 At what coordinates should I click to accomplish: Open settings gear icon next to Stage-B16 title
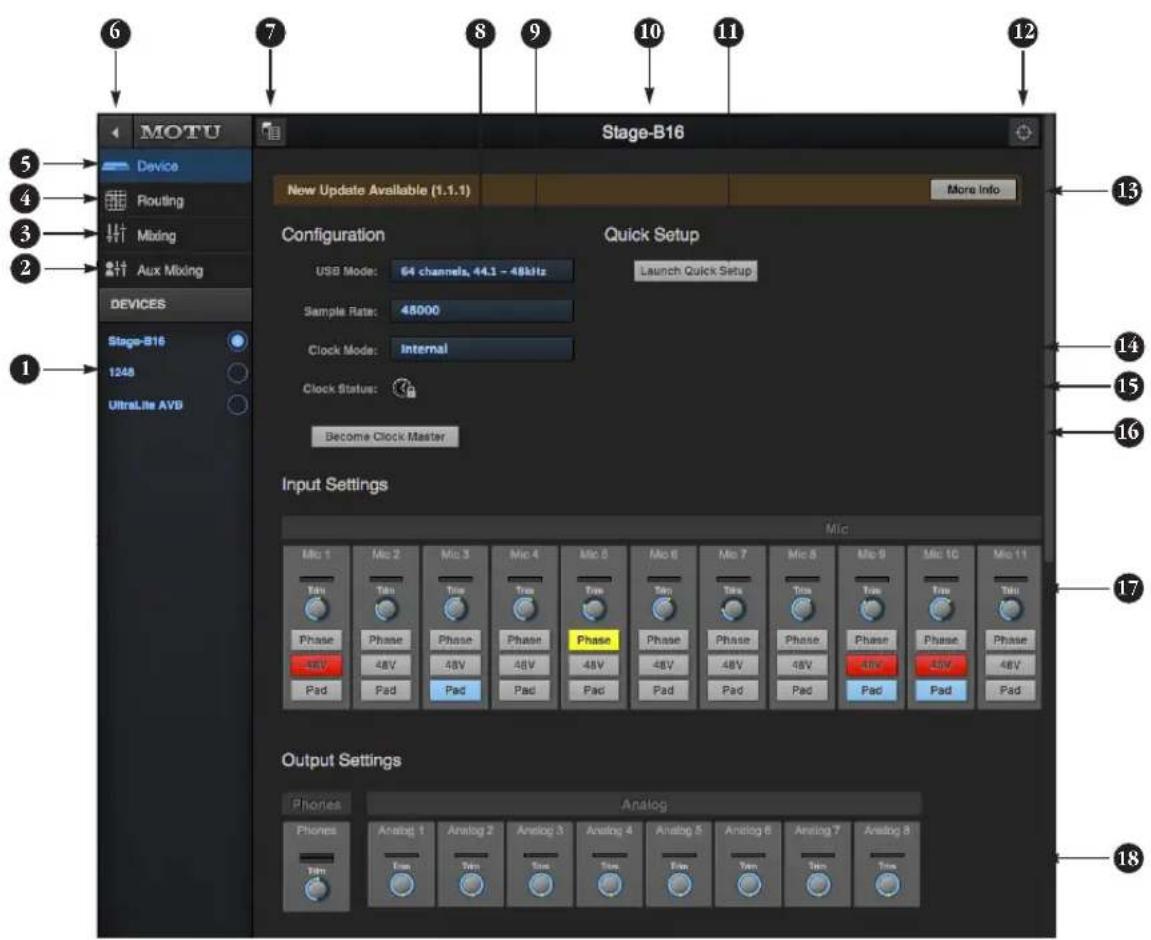(1024, 133)
